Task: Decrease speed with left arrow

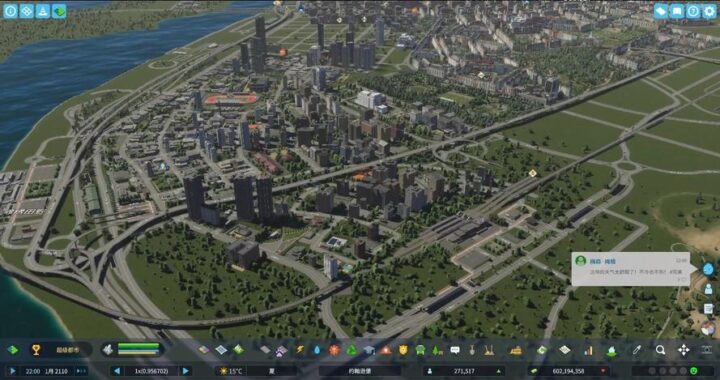Action: (x=117, y=371)
